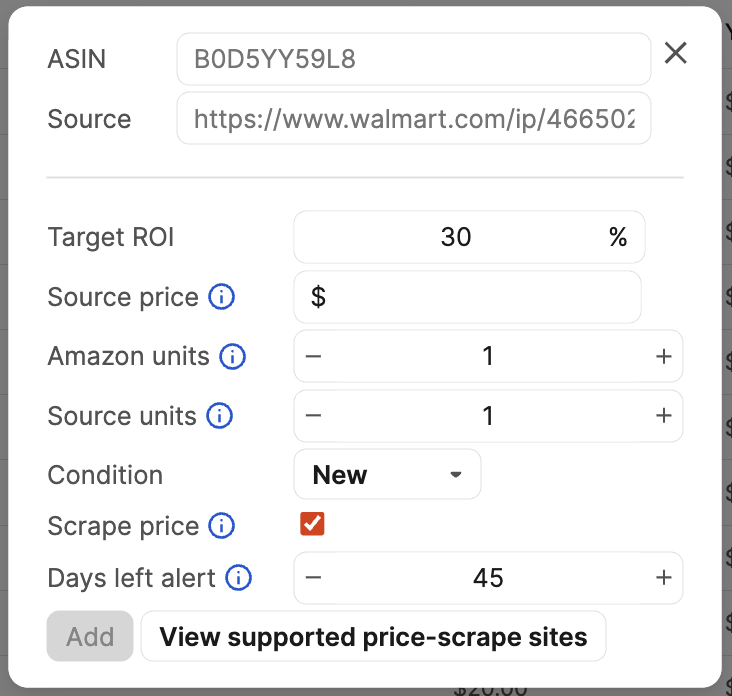
Task: Decrease Days left alert value
Action: coord(313,577)
